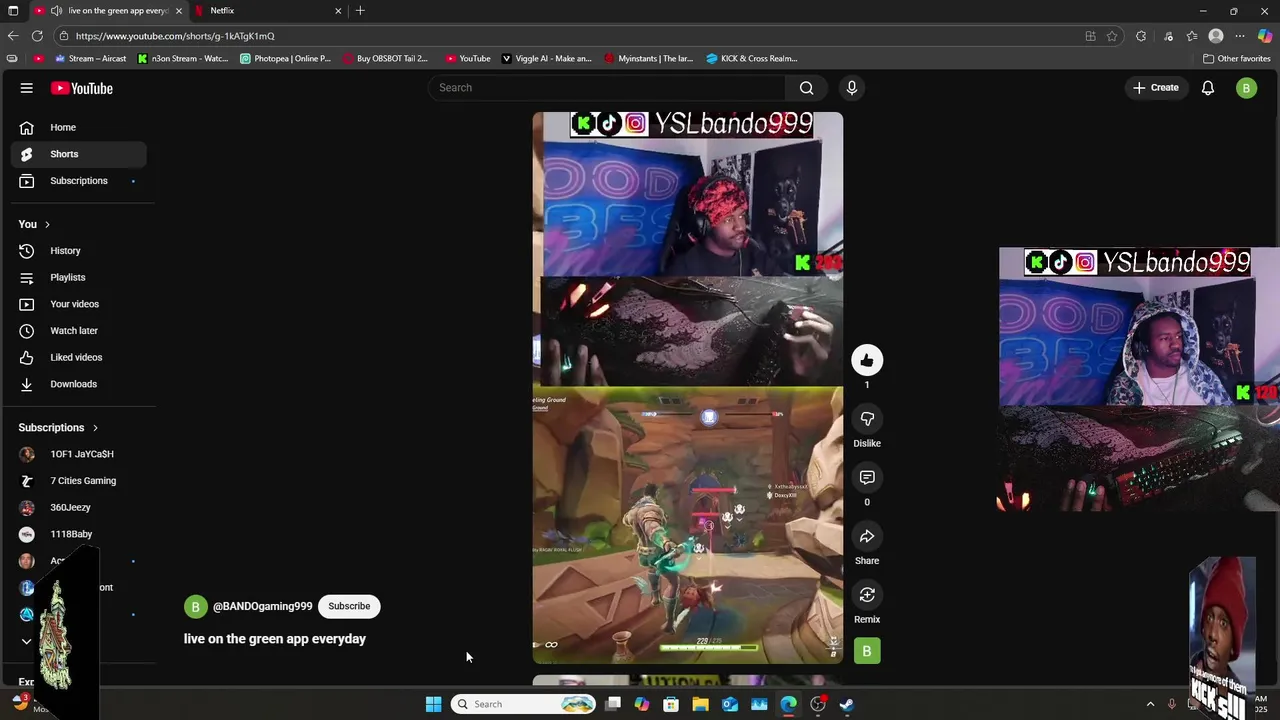Open 7 Cities Gaming channel
This screenshot has width=1280, height=720.
79,481
